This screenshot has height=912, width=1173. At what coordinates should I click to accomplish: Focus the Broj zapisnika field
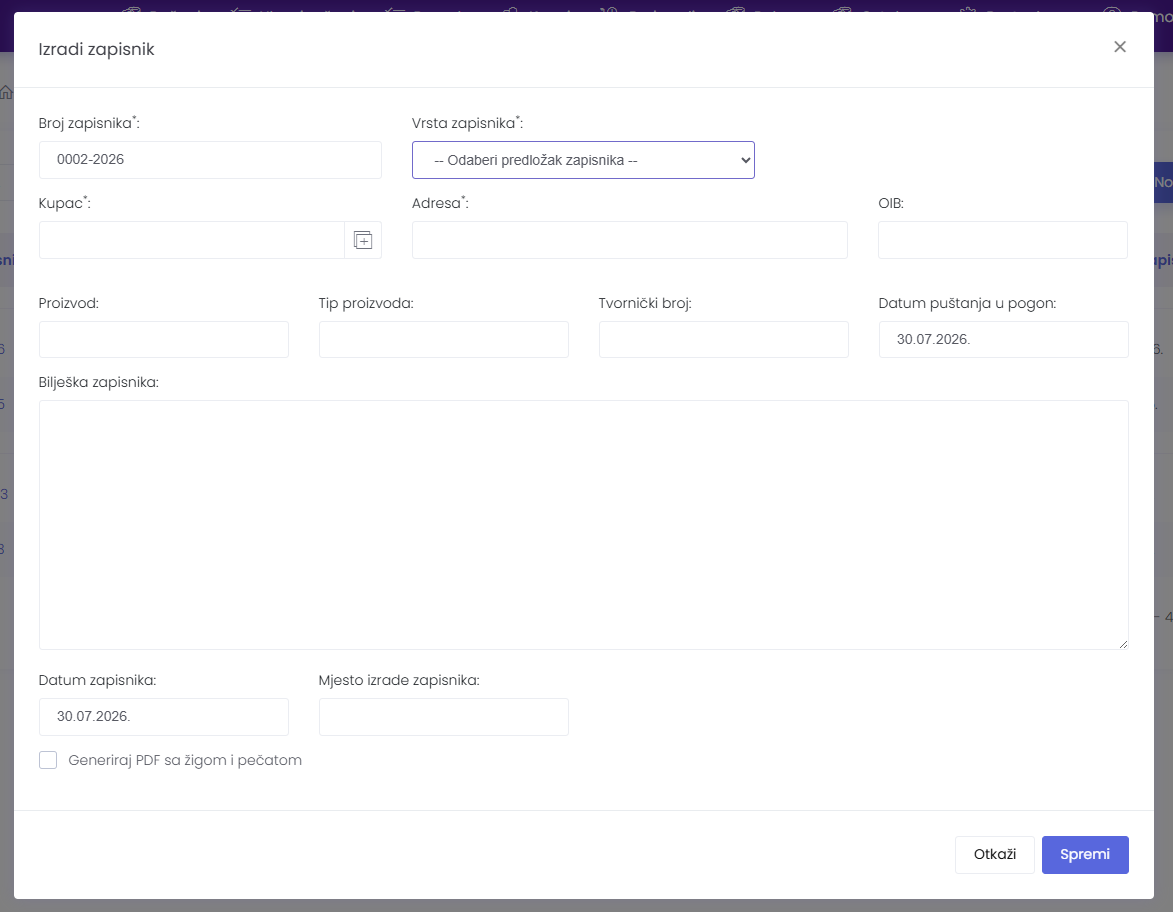210,160
